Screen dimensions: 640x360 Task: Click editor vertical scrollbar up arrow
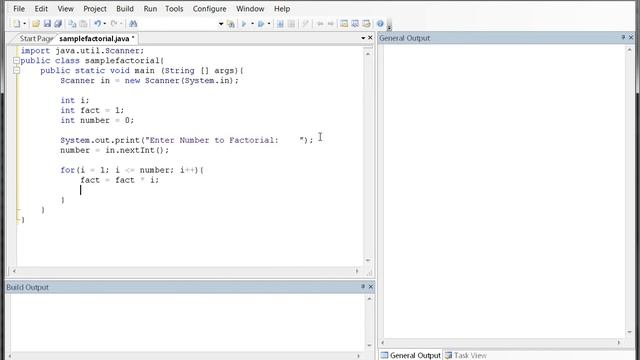368,53
